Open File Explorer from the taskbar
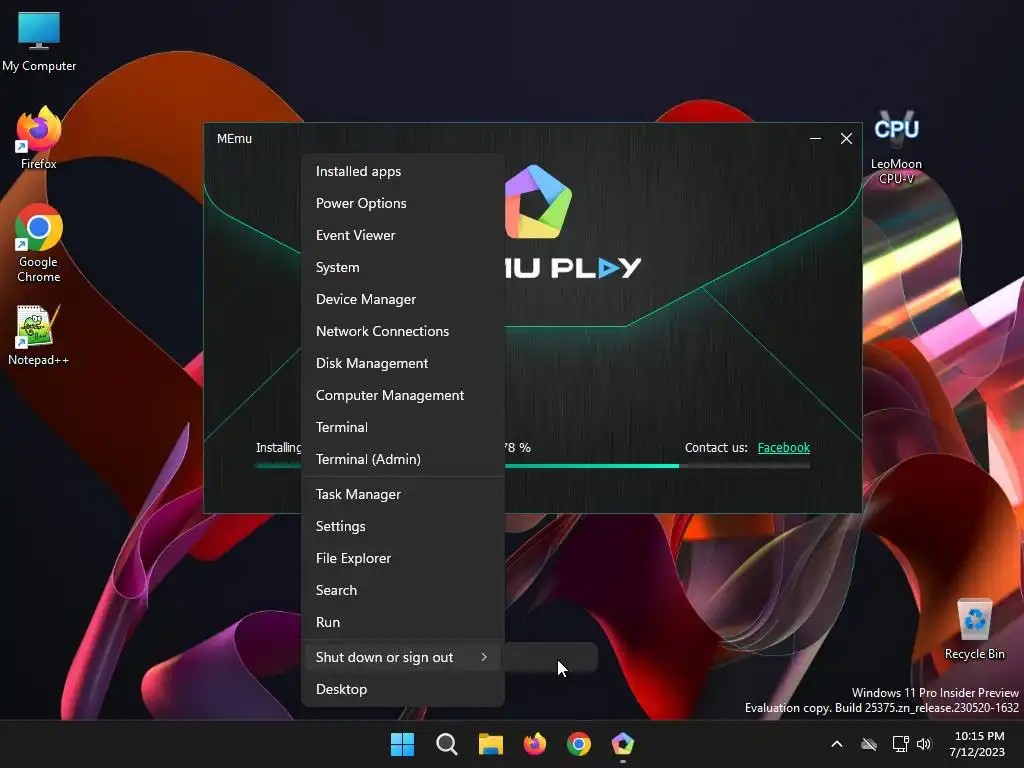This screenshot has height=768, width=1024. point(490,744)
